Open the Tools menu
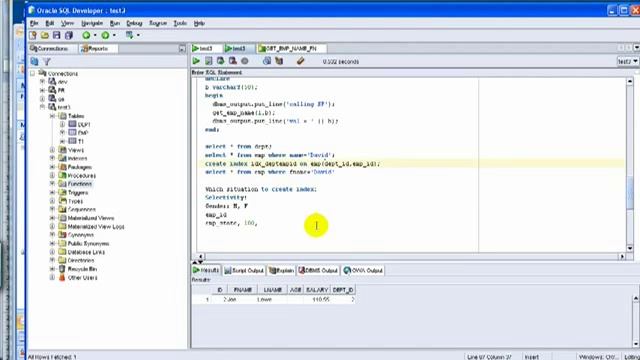 coord(180,23)
